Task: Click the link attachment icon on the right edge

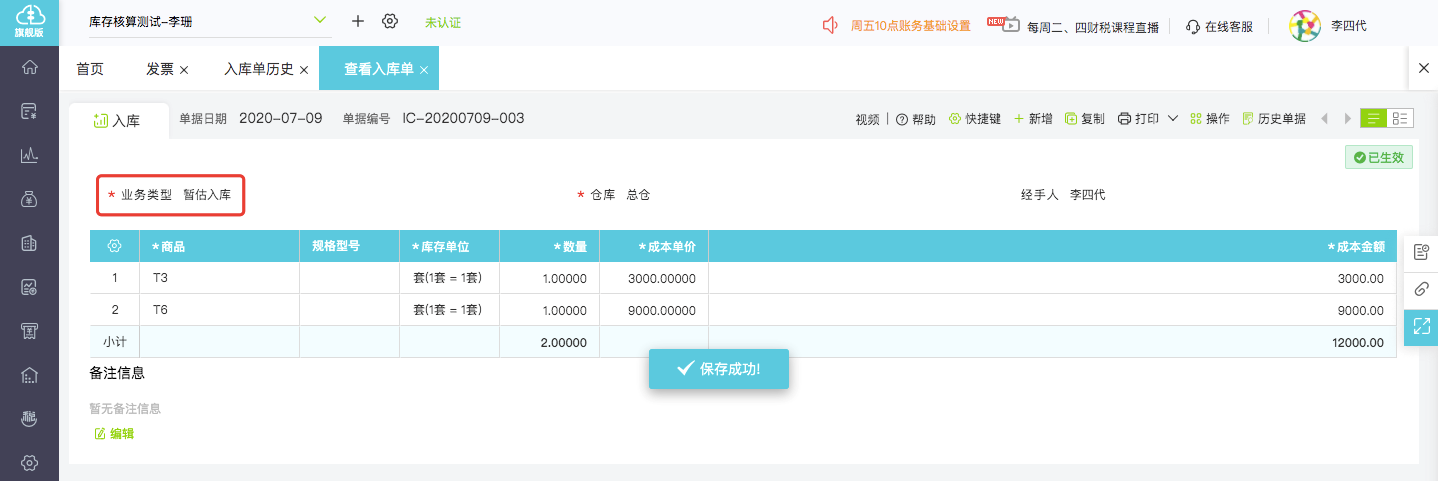Action: (1421, 289)
